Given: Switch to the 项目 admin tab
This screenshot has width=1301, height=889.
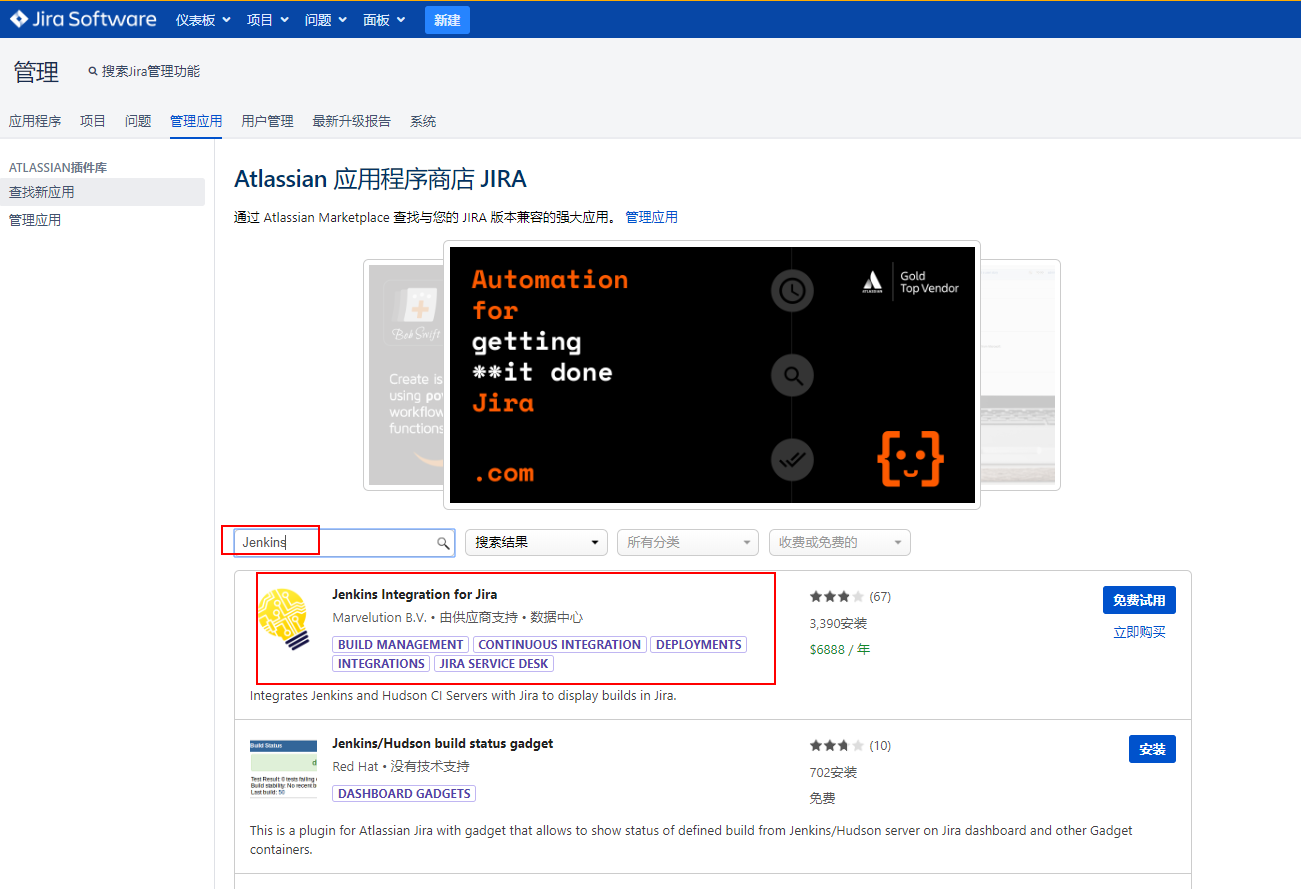Looking at the screenshot, I should [93, 121].
